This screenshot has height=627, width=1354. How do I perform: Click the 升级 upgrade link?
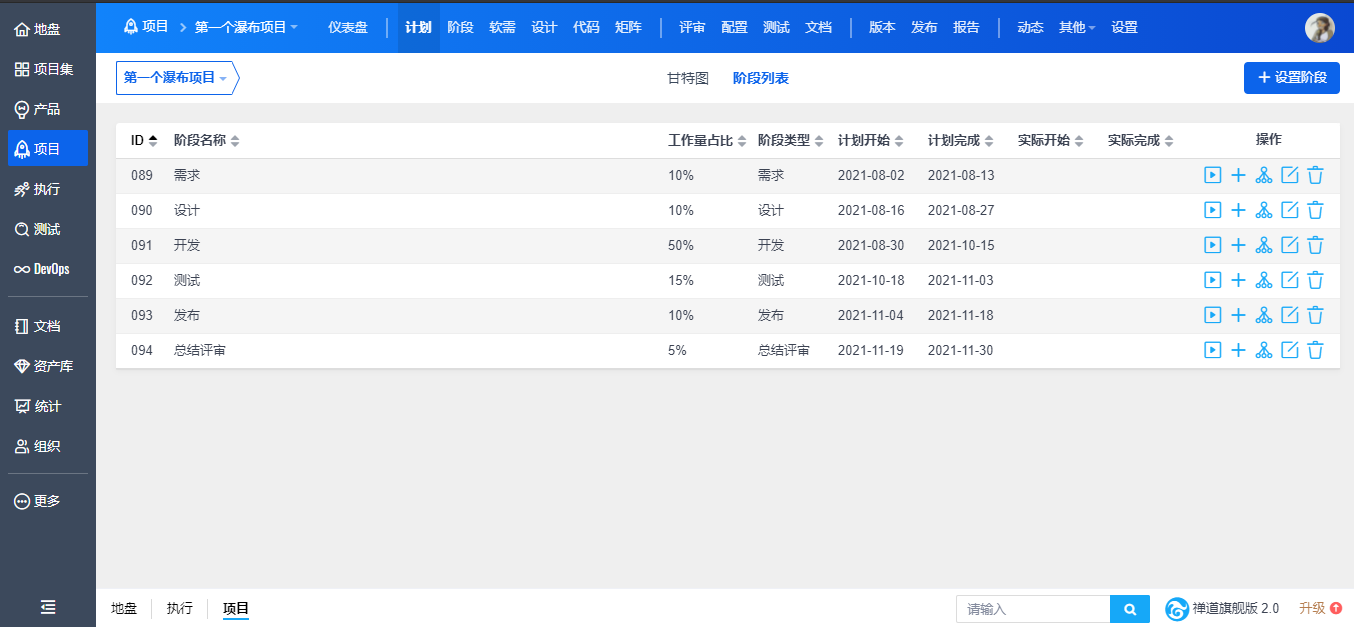1319,608
